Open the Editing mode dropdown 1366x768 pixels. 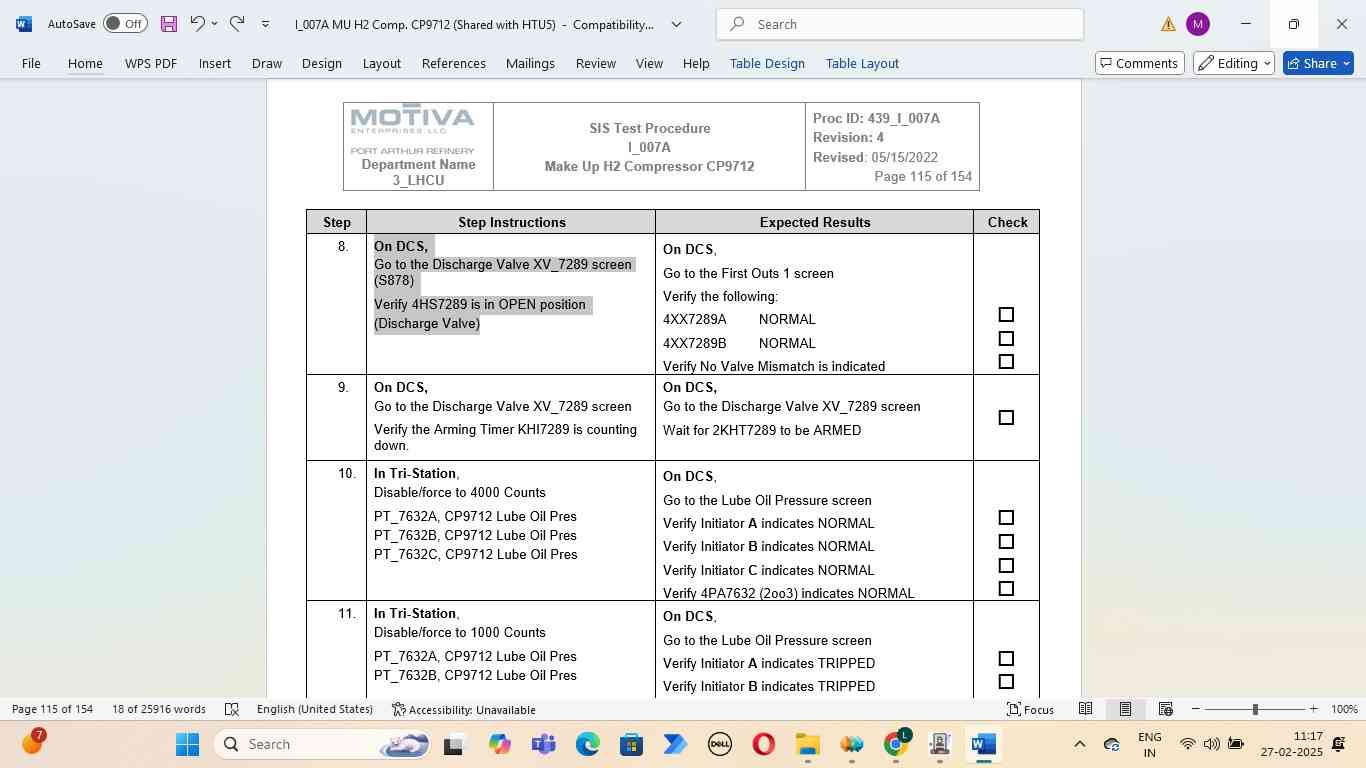click(1233, 63)
